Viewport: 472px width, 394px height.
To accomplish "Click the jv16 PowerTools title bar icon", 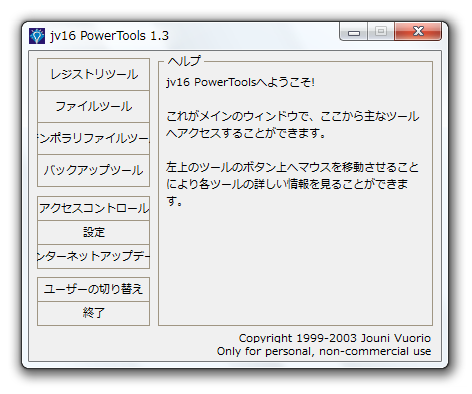I will 37,36.
